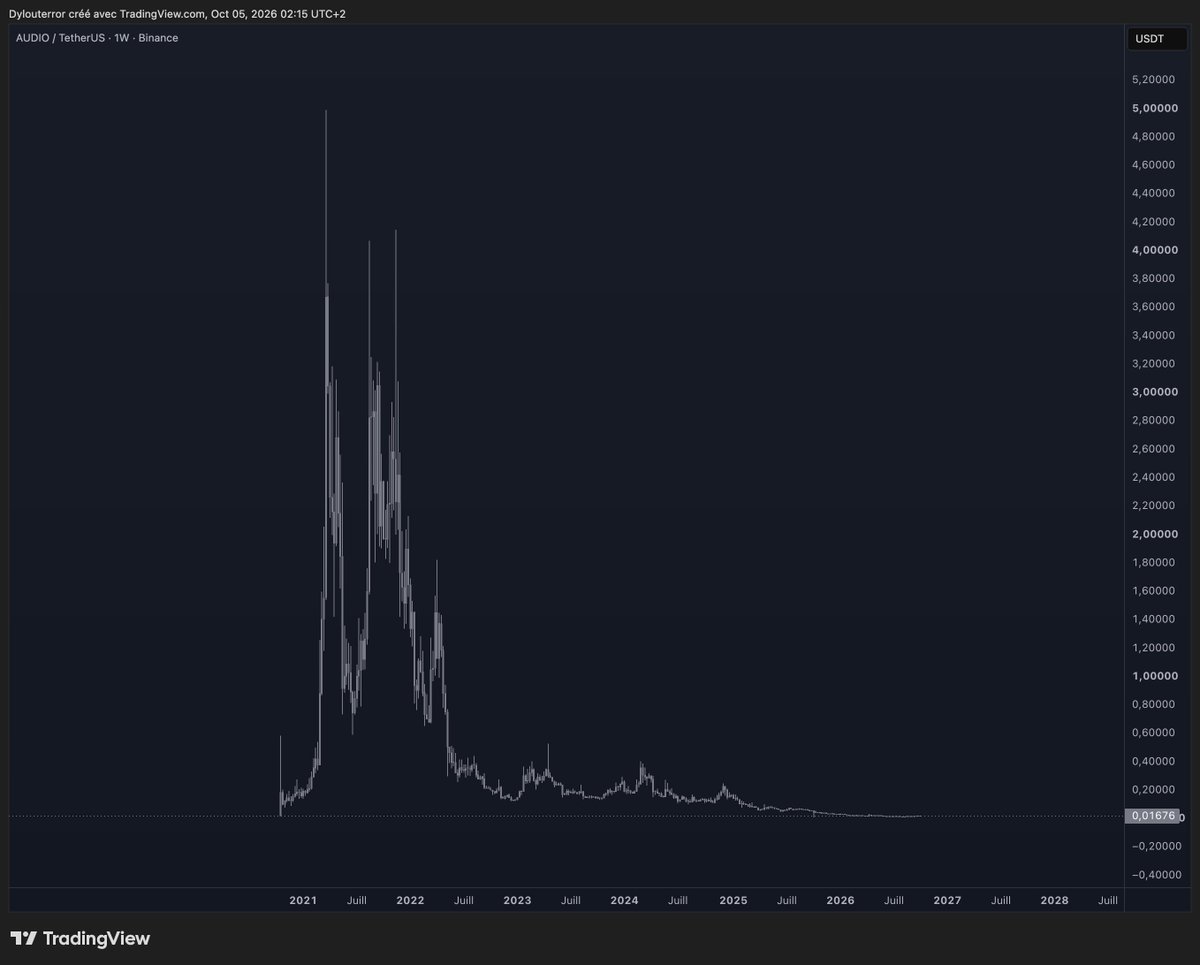Image resolution: width=1200 pixels, height=965 pixels.
Task: Click the 2023 time axis label
Action: click(x=517, y=900)
